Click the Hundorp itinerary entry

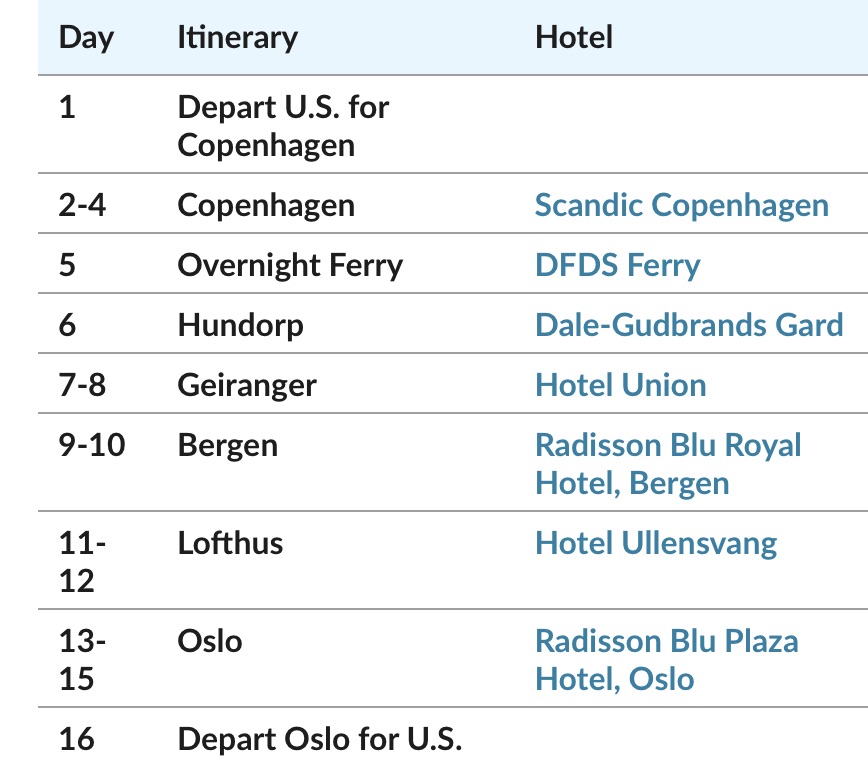pos(240,324)
